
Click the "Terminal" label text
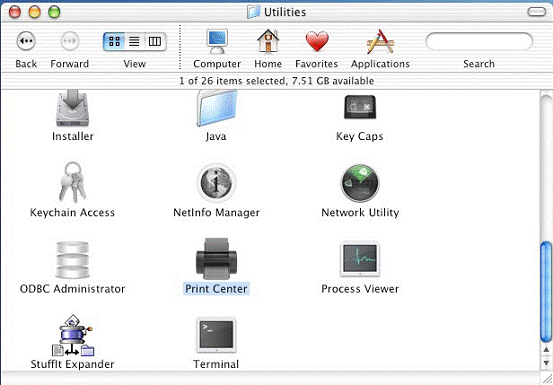tap(216, 364)
